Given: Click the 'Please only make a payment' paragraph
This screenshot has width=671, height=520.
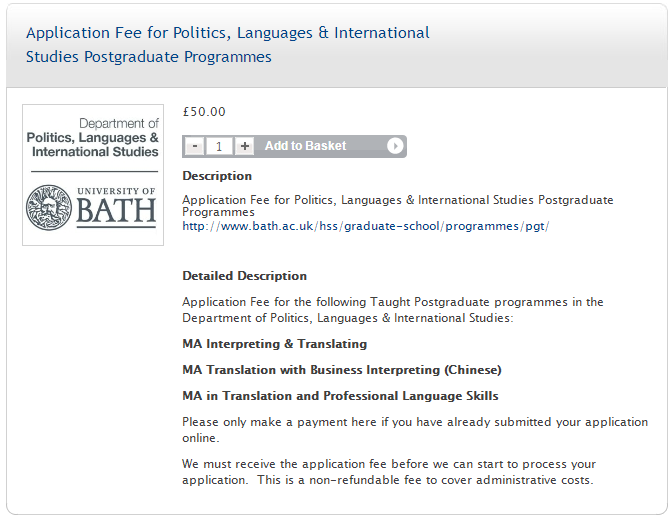Looking at the screenshot, I should pos(415,430).
